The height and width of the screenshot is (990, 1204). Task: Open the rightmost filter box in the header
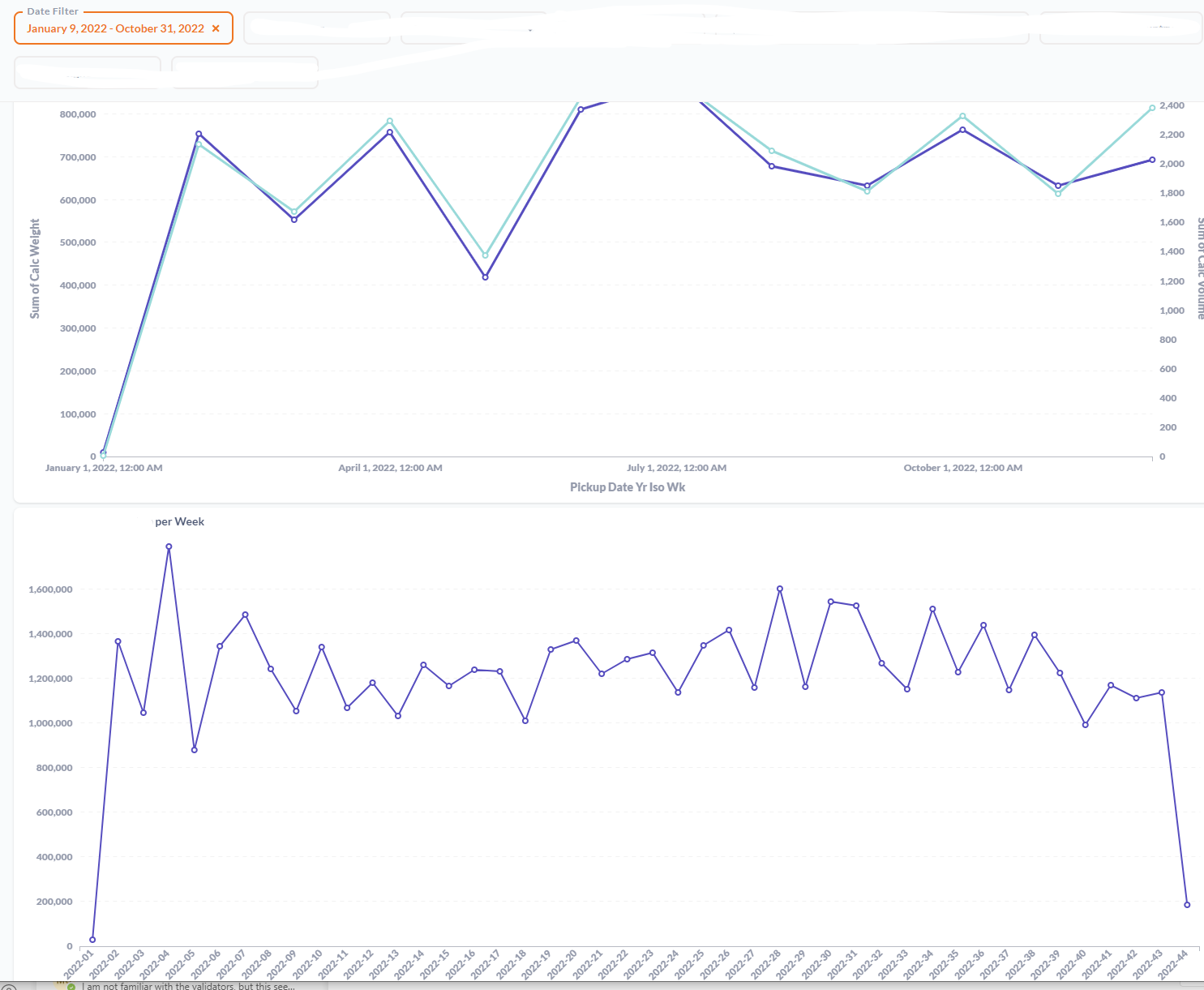coord(1120,27)
